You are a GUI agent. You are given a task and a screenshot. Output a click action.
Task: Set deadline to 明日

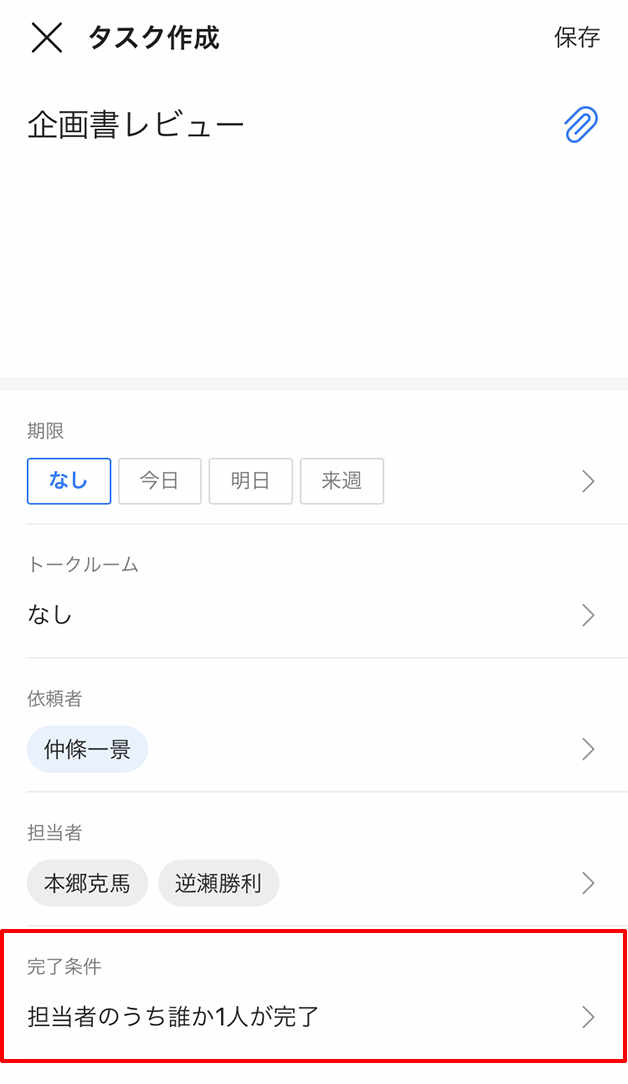click(250, 481)
